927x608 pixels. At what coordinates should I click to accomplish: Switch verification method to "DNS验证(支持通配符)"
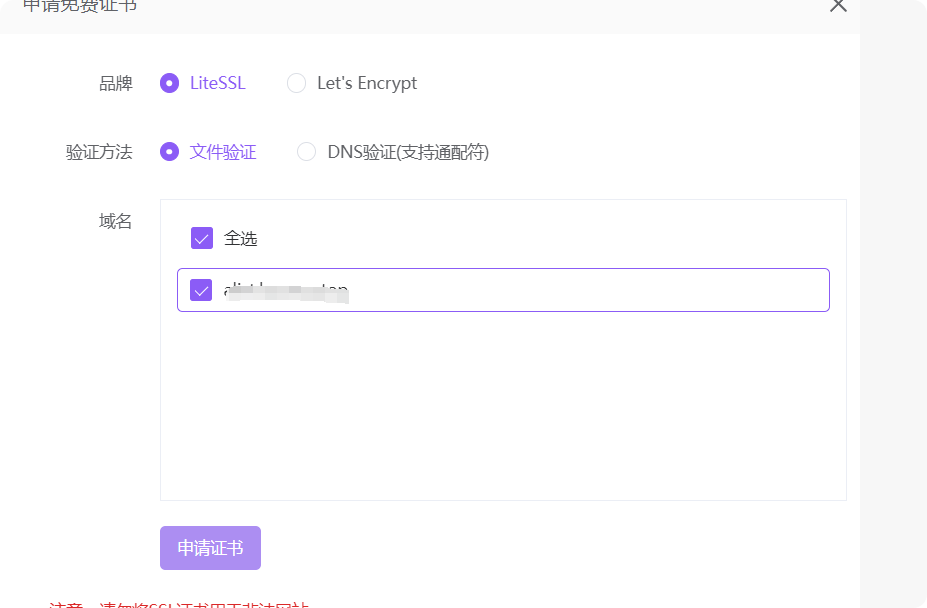coord(306,152)
